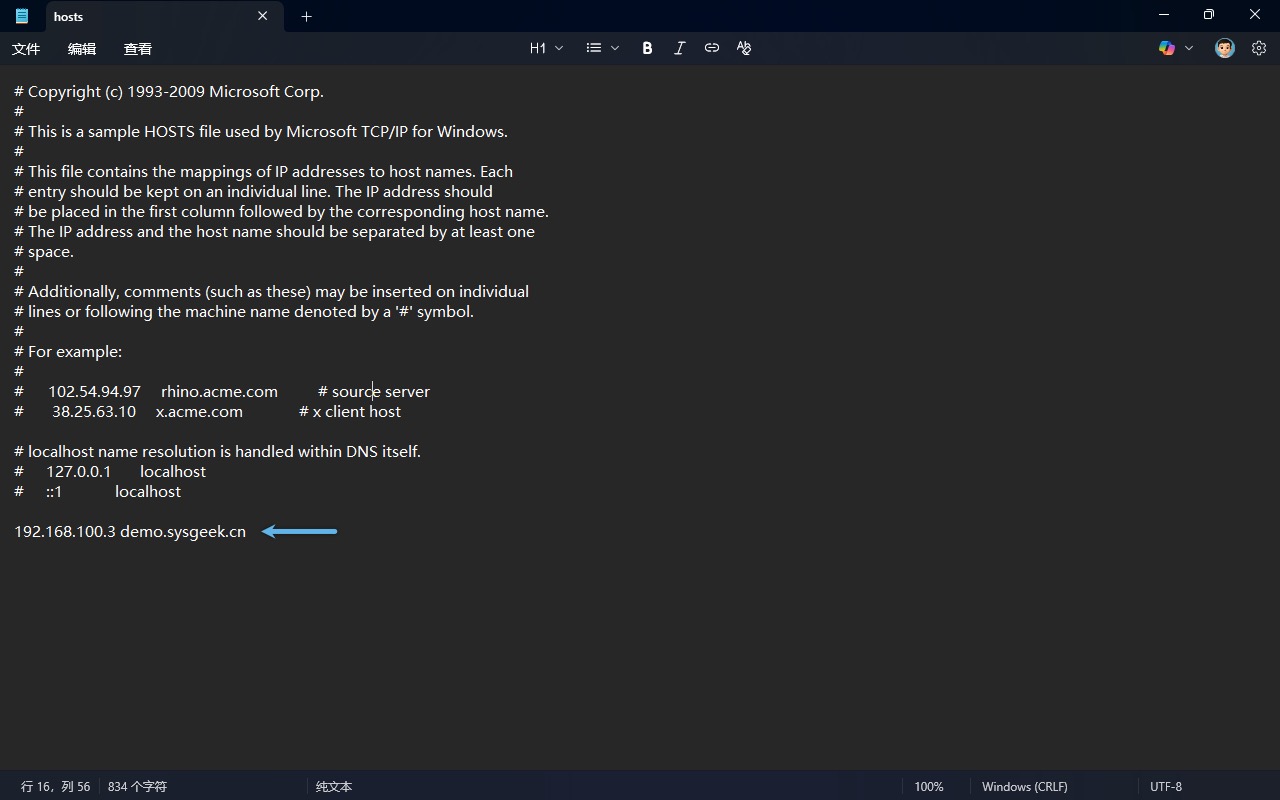
Task: Click the 100% zoom level in status bar
Action: tap(928, 787)
